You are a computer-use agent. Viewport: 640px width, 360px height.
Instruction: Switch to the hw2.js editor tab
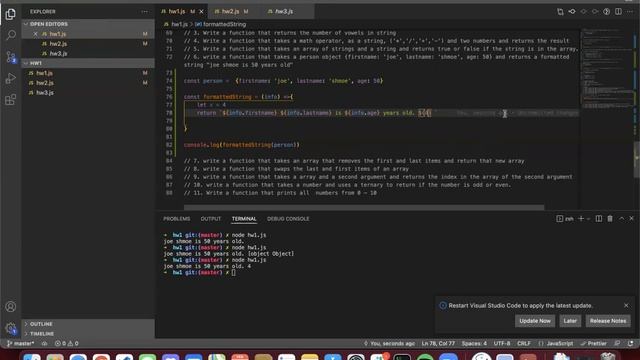coord(231,11)
